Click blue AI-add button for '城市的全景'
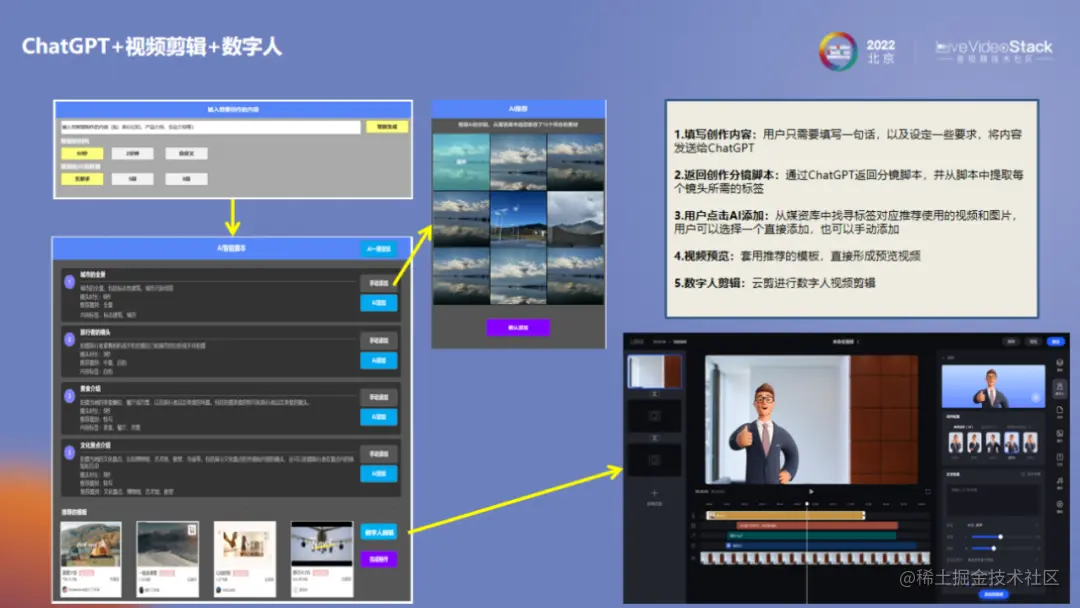The width and height of the screenshot is (1080, 608). tap(379, 302)
